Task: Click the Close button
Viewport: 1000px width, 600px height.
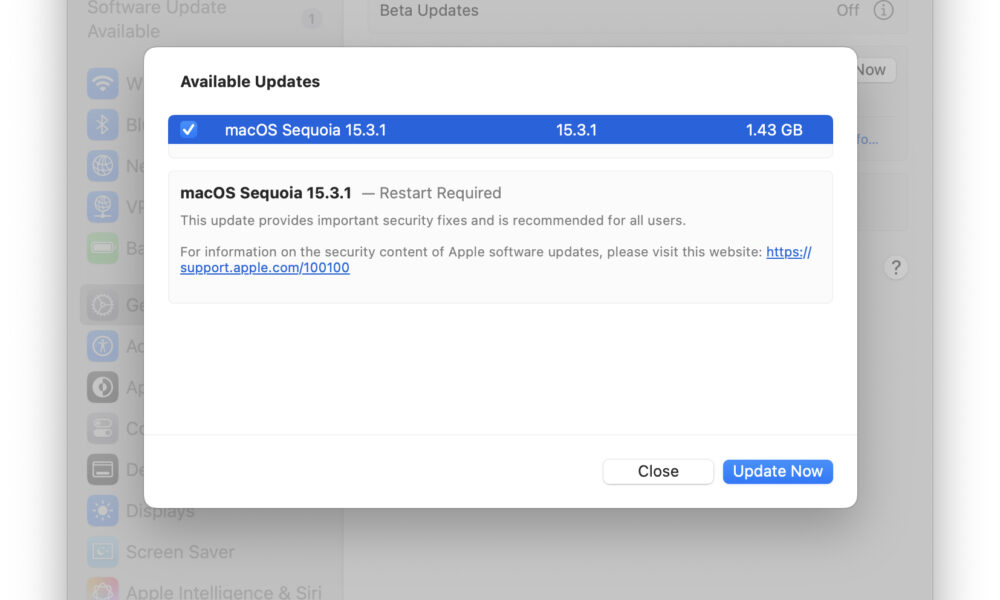Action: point(658,471)
